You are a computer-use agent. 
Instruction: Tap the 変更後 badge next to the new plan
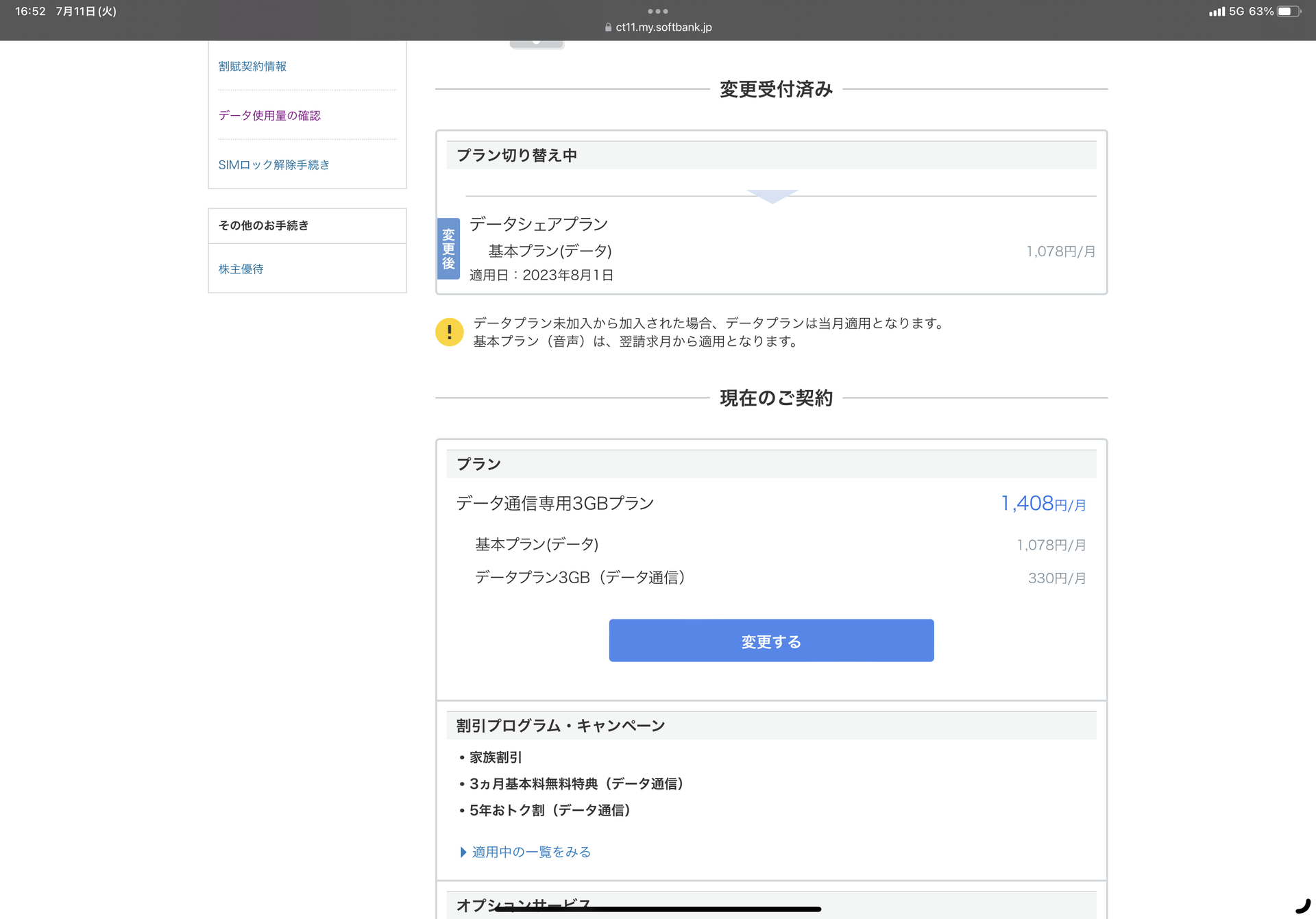point(448,248)
